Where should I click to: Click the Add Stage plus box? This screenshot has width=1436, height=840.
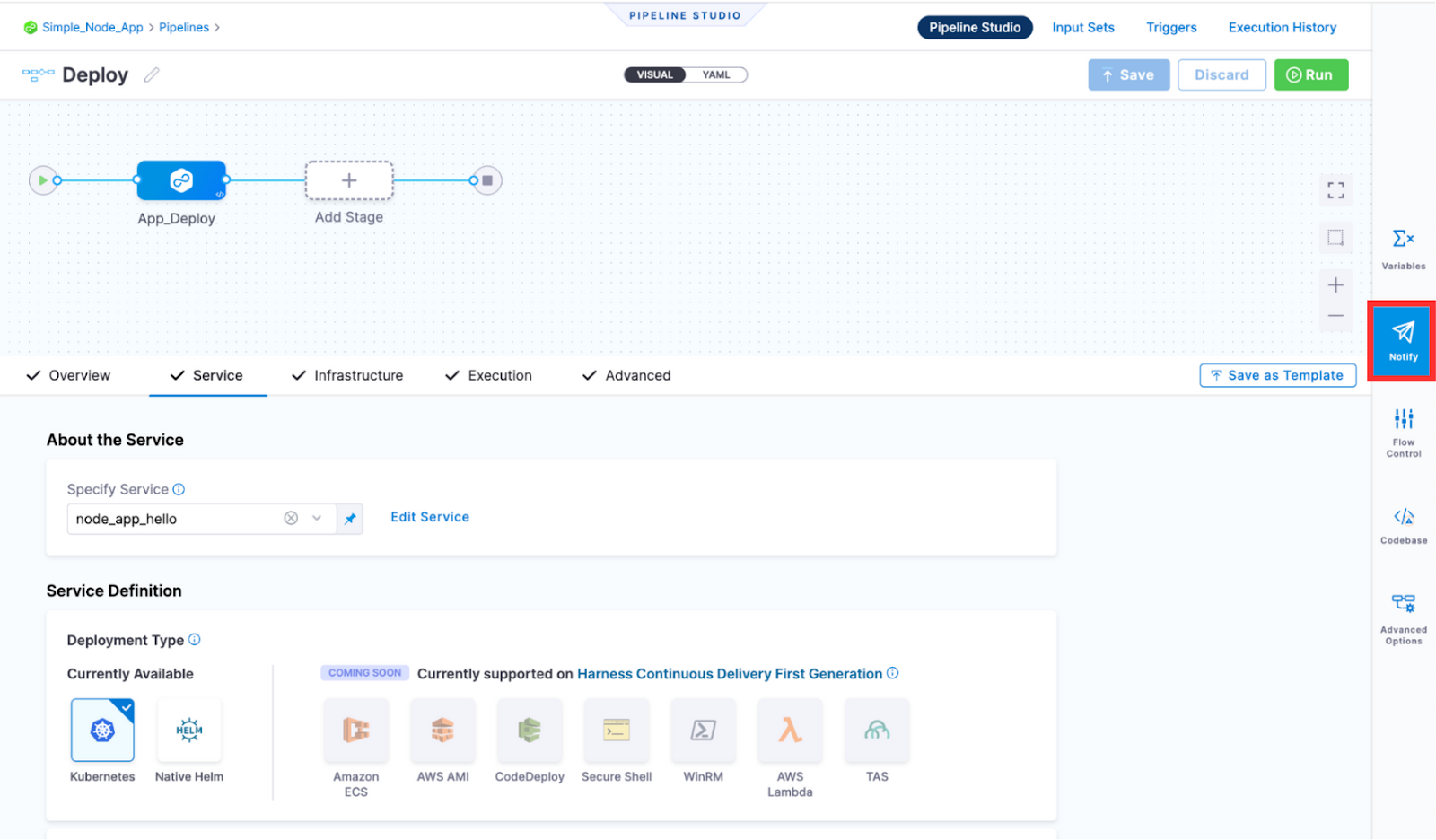349,180
